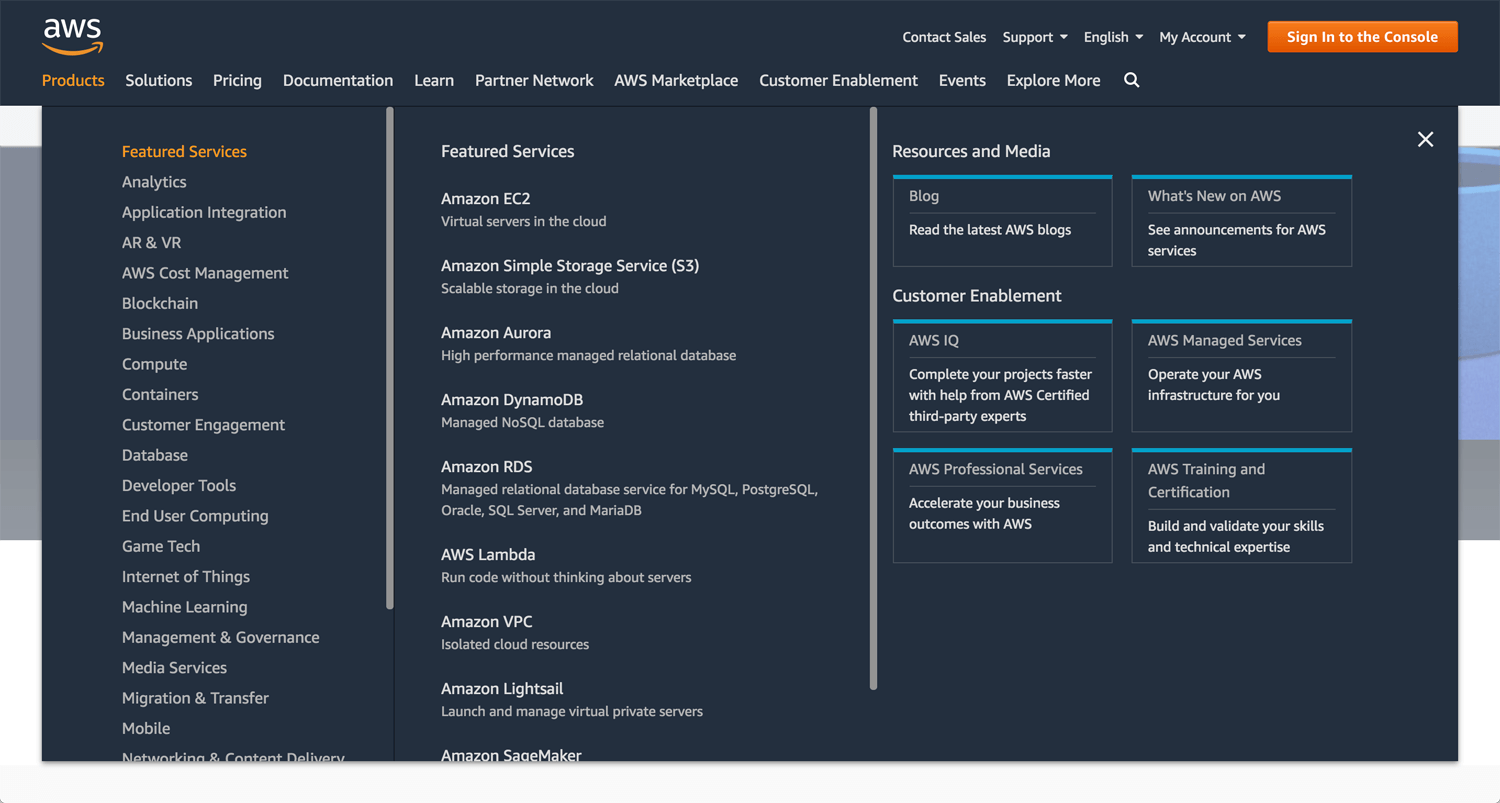The image size is (1500, 803).
Task: Open Explore More menu
Action: 1053,80
